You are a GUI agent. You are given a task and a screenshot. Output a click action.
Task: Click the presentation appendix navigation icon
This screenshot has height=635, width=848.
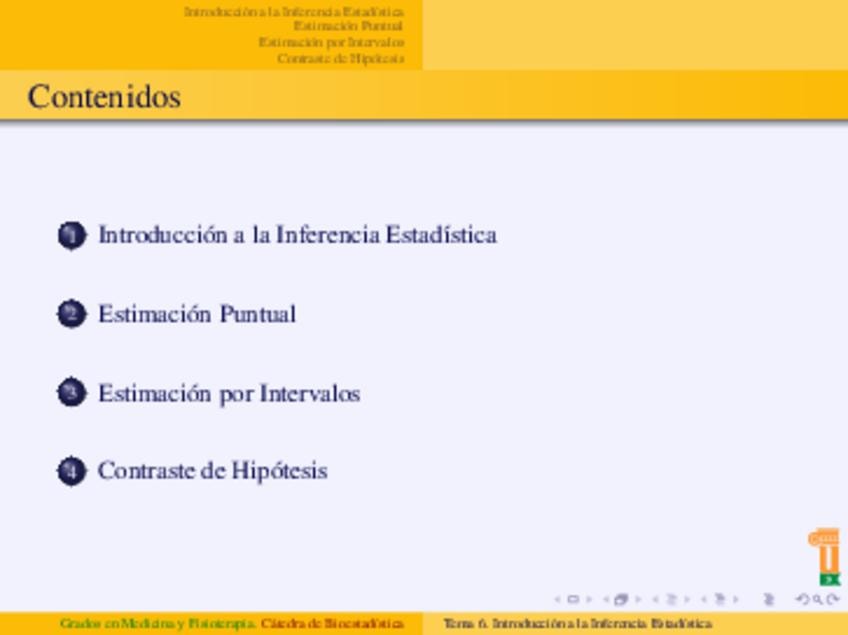tap(769, 599)
